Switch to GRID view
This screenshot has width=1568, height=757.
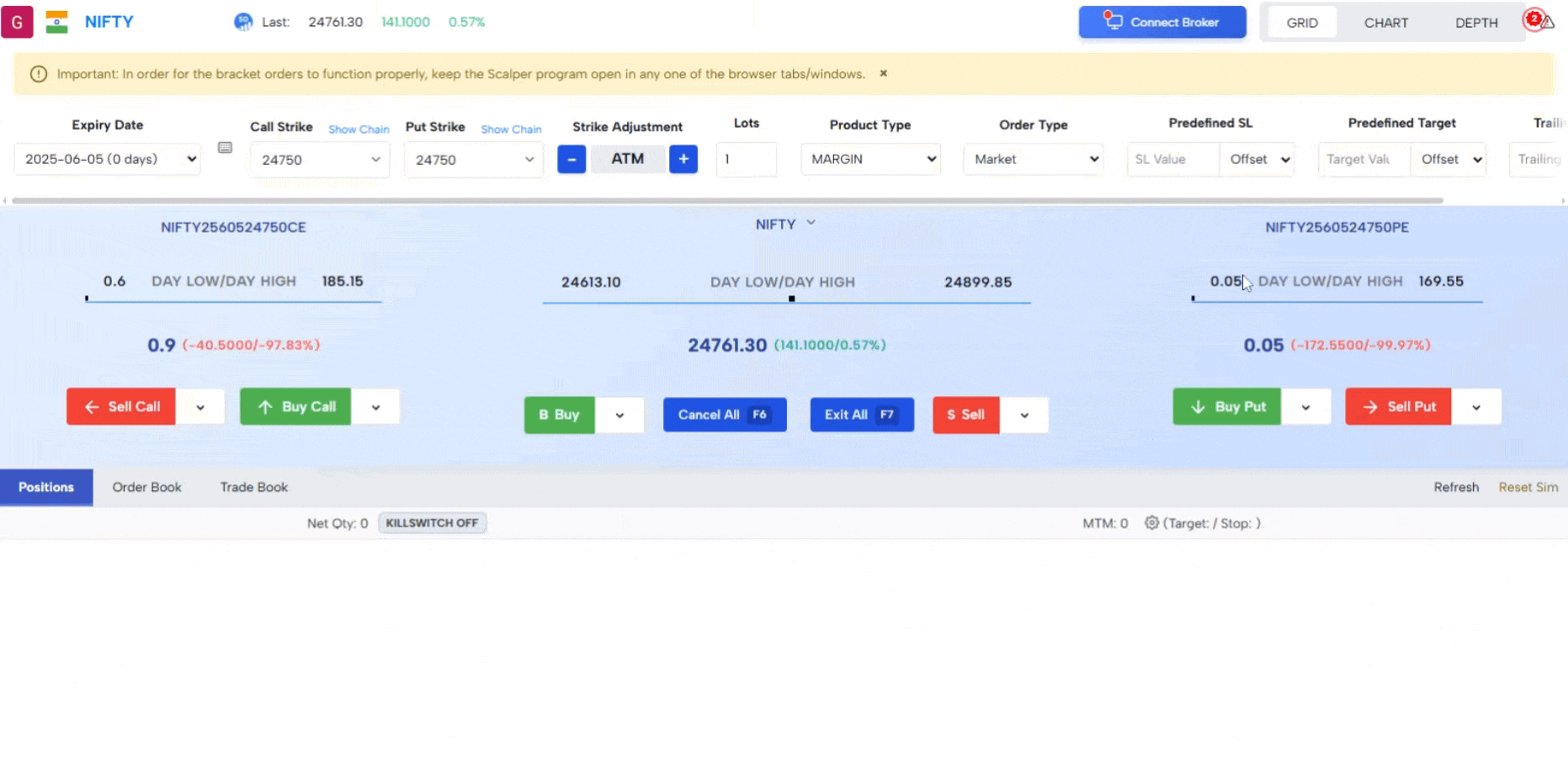pos(1301,23)
